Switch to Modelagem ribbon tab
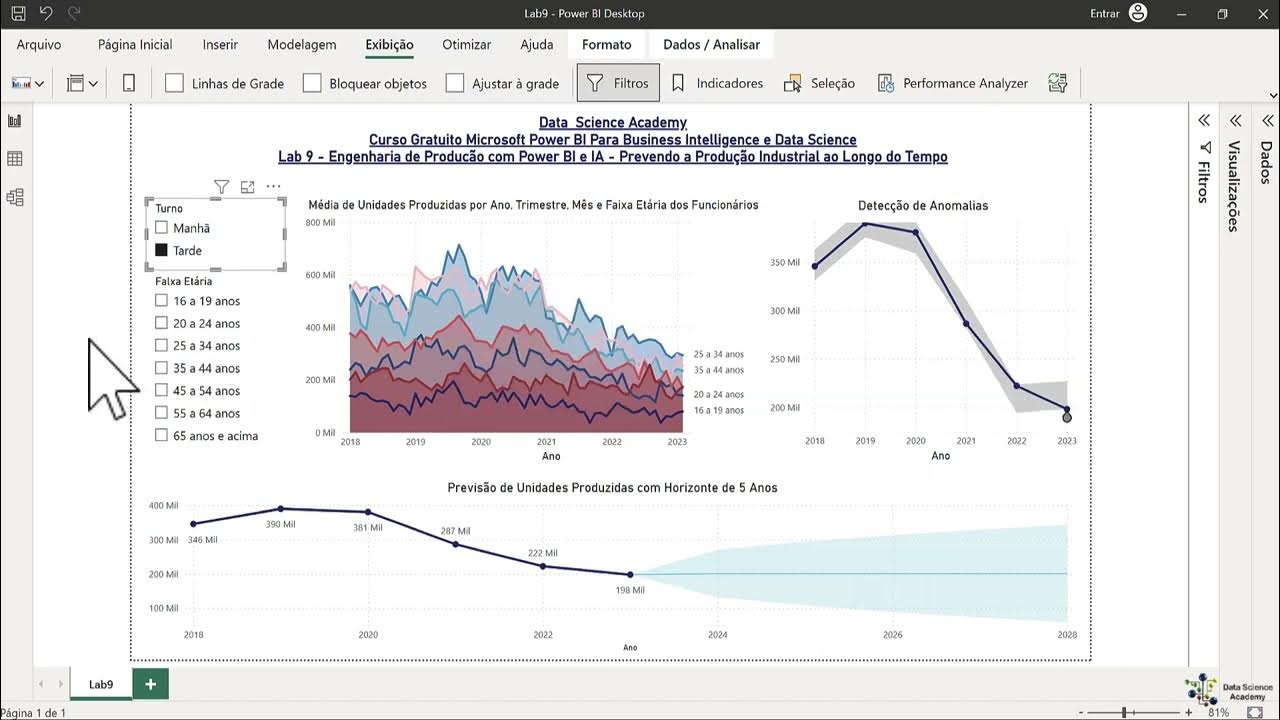1280x720 pixels. coord(302,45)
